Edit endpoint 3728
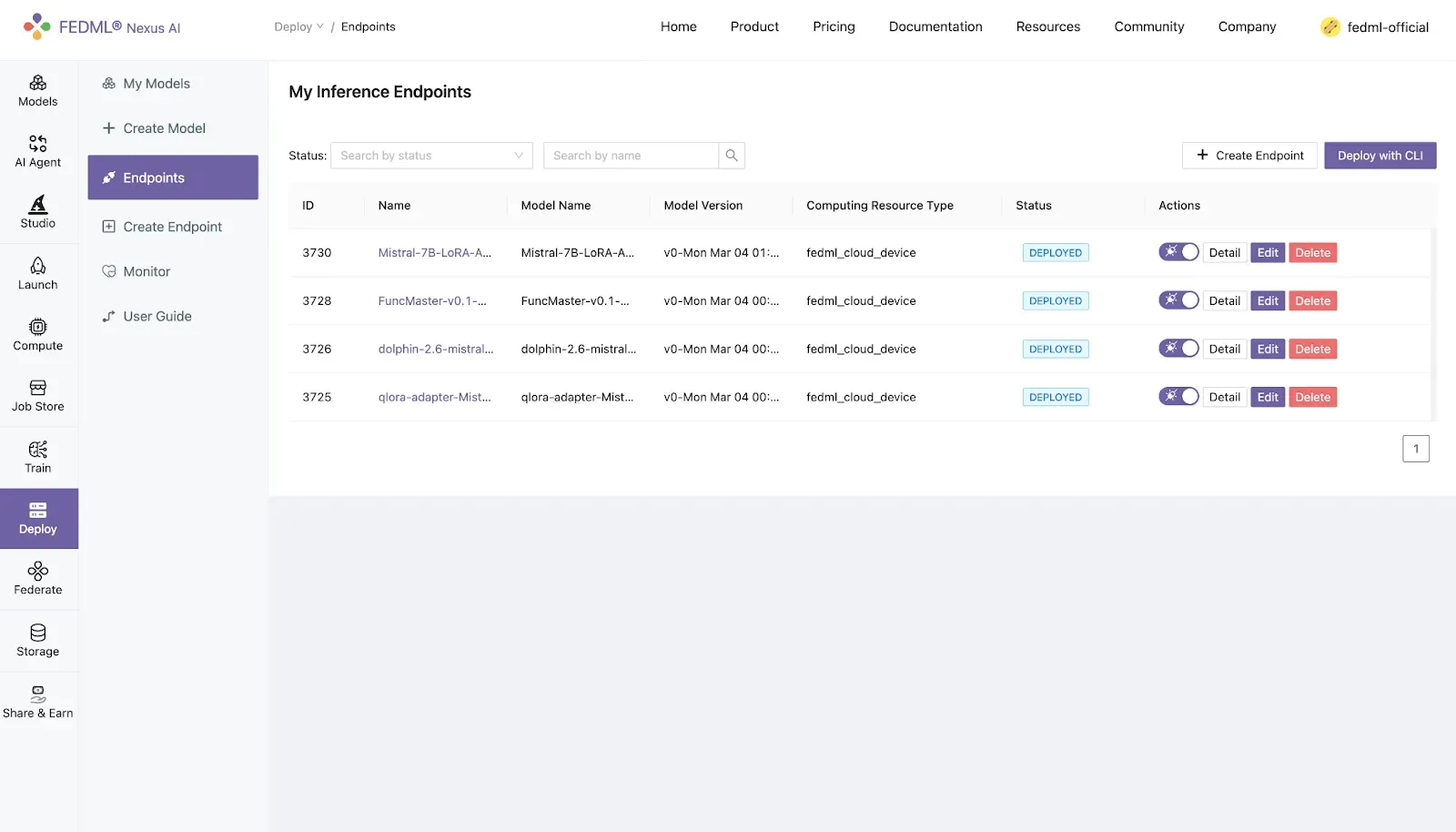 [x=1268, y=301]
